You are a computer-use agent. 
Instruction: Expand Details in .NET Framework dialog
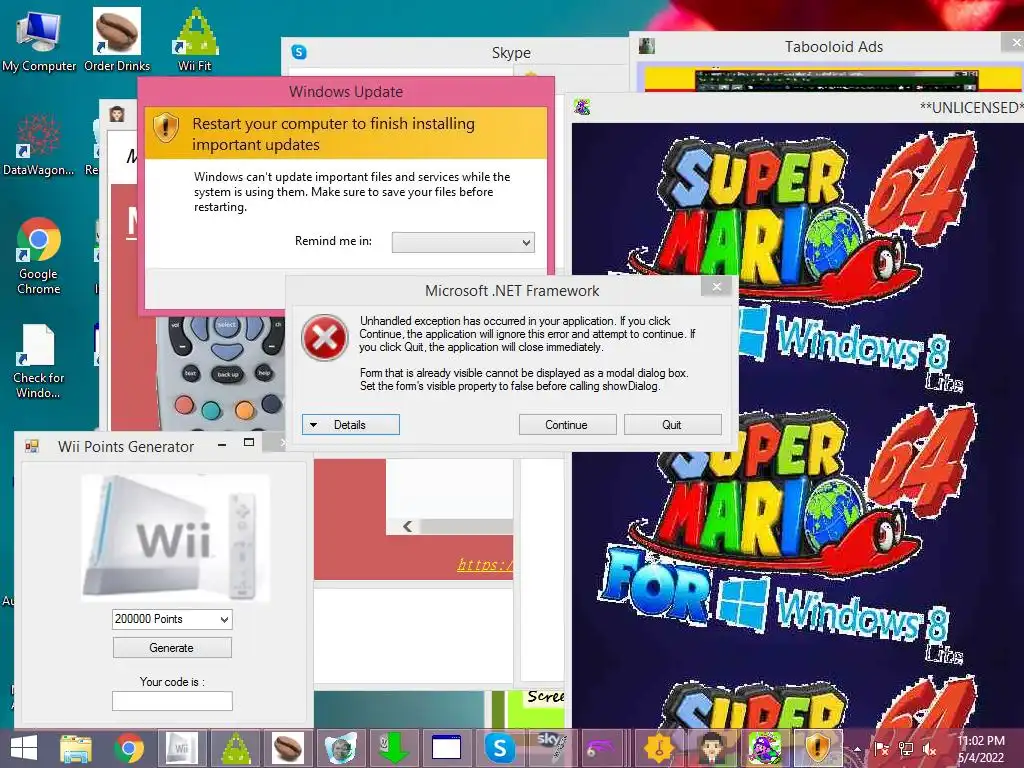351,424
